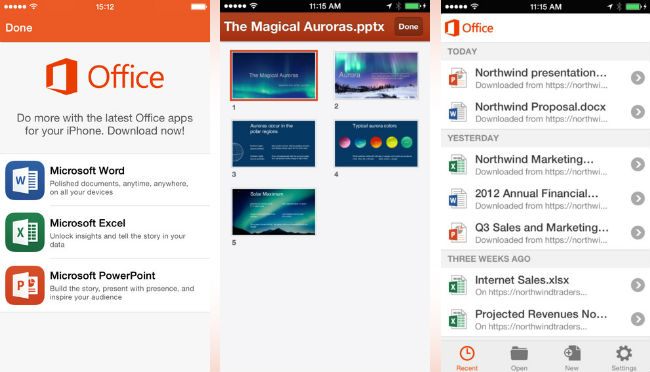The image size is (650, 372).
Task: Open the Settings gear tab
Action: pyautogui.click(x=623, y=358)
